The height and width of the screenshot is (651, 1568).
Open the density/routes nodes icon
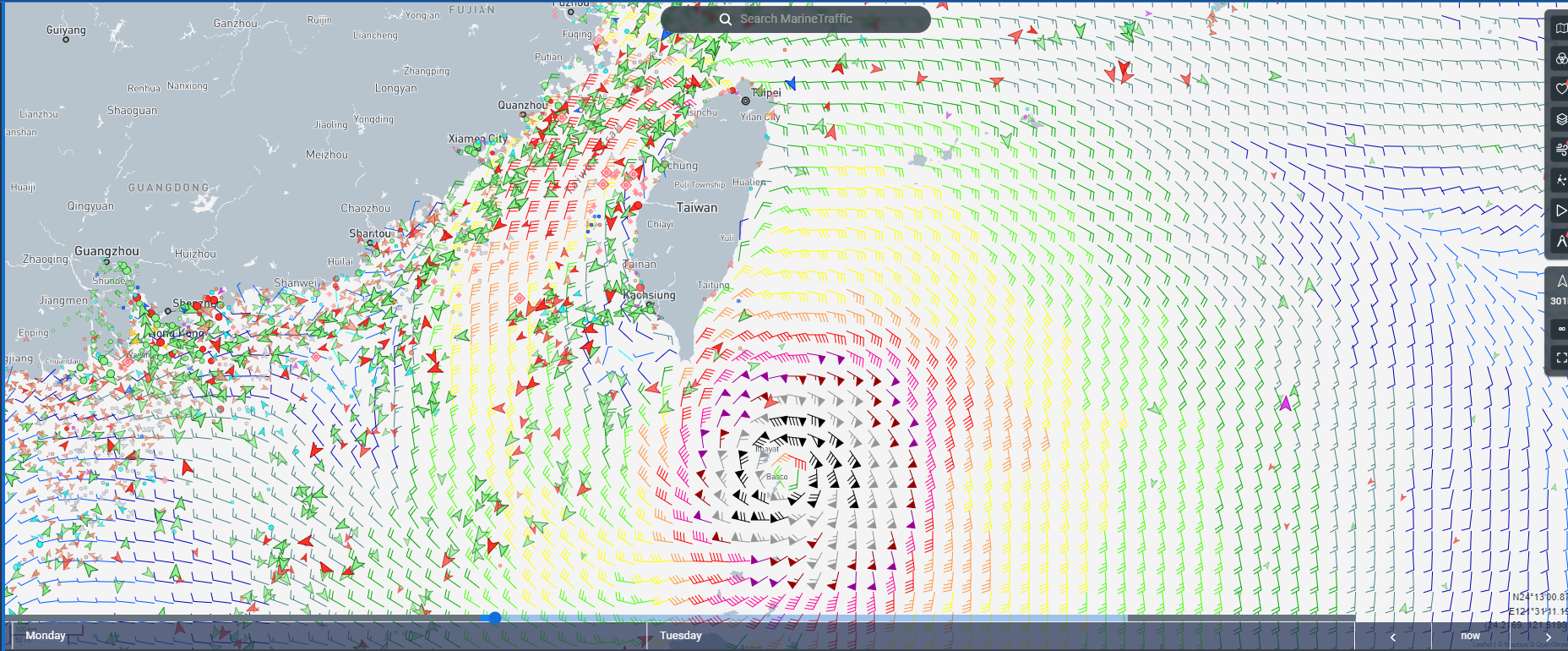1560,180
